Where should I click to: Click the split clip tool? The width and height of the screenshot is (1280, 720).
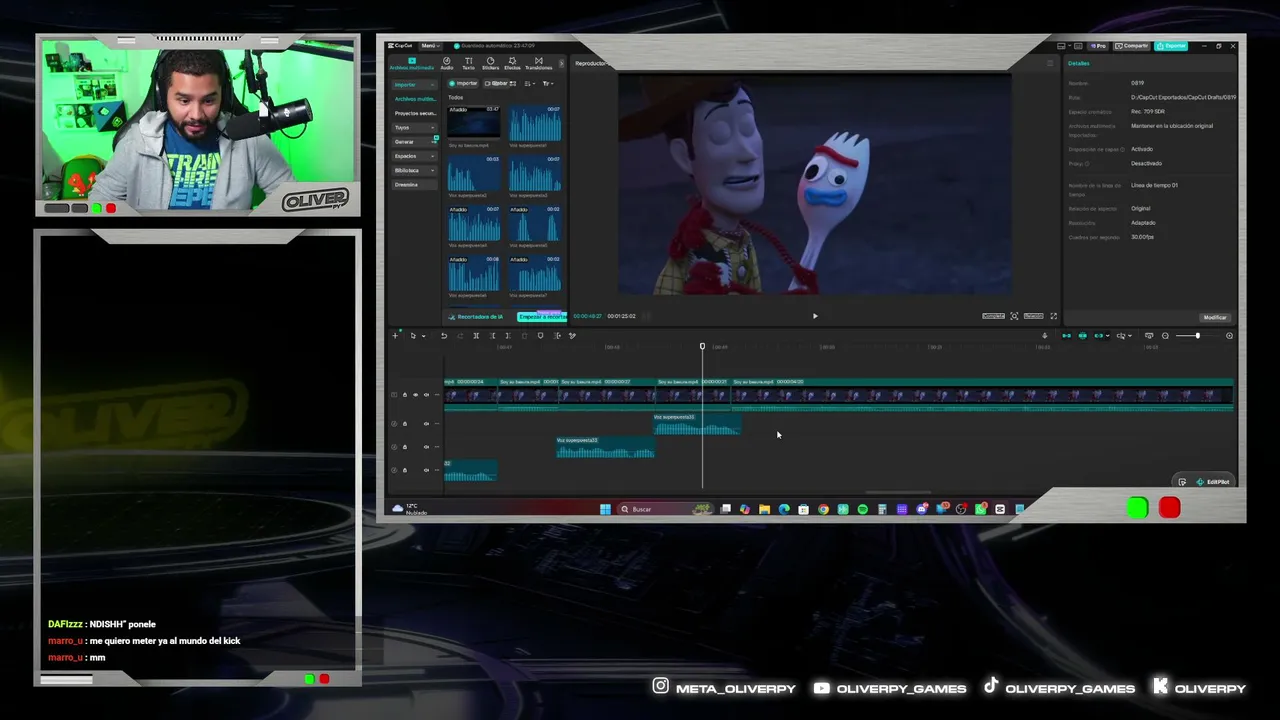coord(476,336)
